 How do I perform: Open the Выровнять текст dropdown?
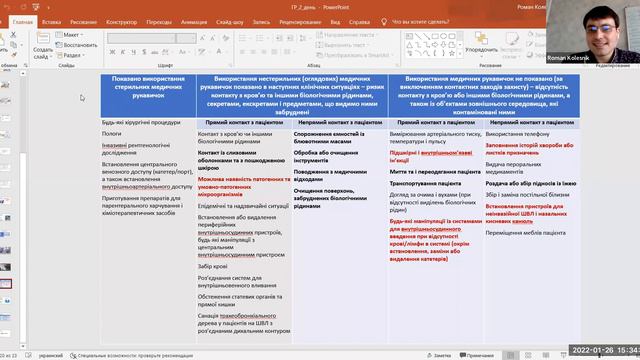coord(342,45)
